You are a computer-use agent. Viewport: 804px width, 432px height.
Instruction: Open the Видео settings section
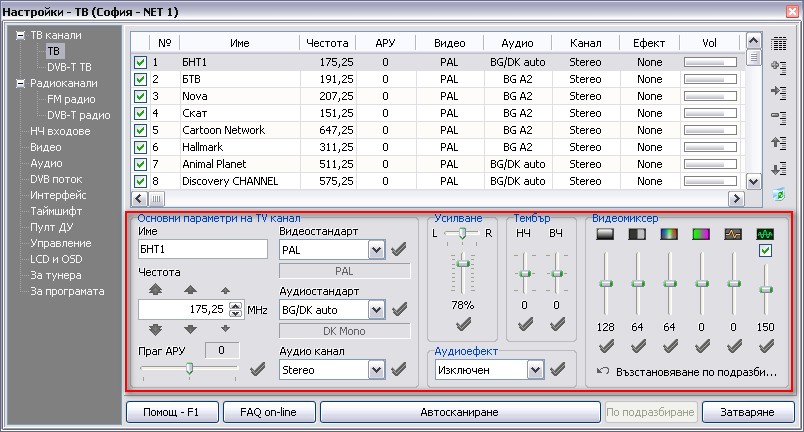[x=46, y=147]
